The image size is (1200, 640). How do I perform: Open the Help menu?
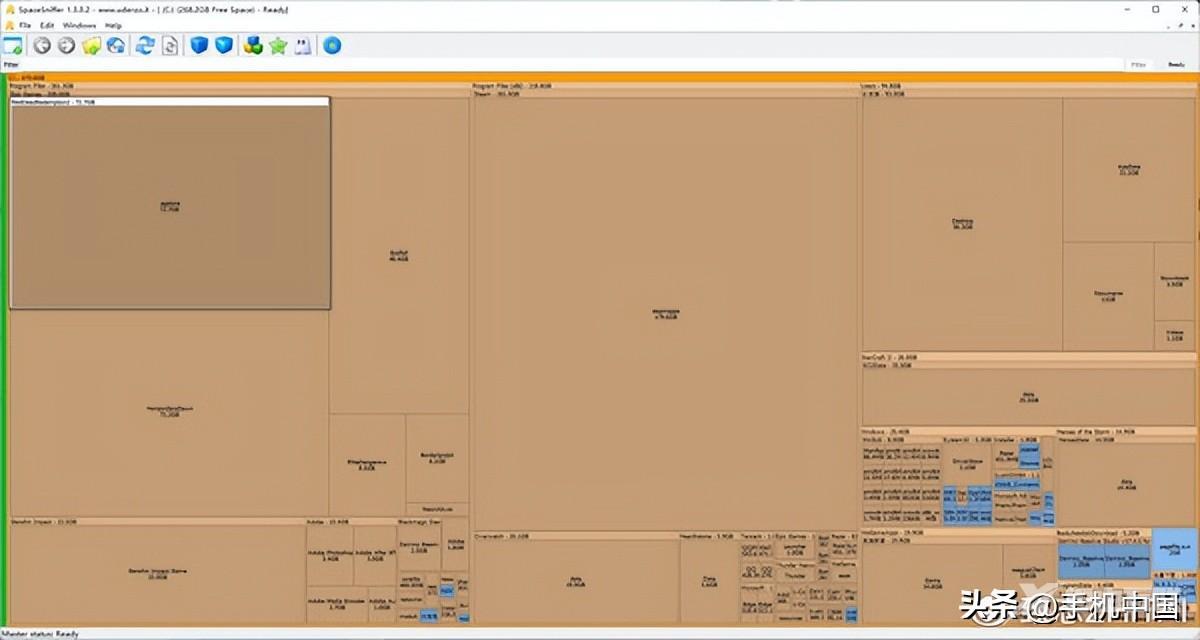113,24
